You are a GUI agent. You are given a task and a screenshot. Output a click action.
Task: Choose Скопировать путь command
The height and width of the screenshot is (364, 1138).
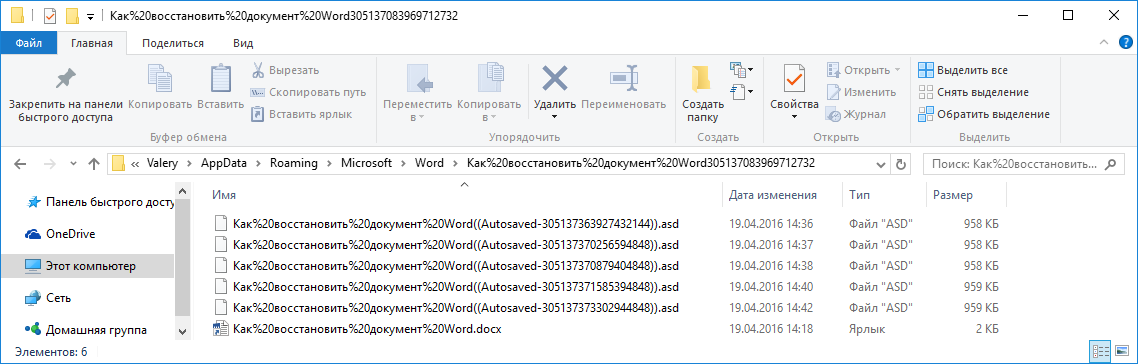tap(308, 92)
